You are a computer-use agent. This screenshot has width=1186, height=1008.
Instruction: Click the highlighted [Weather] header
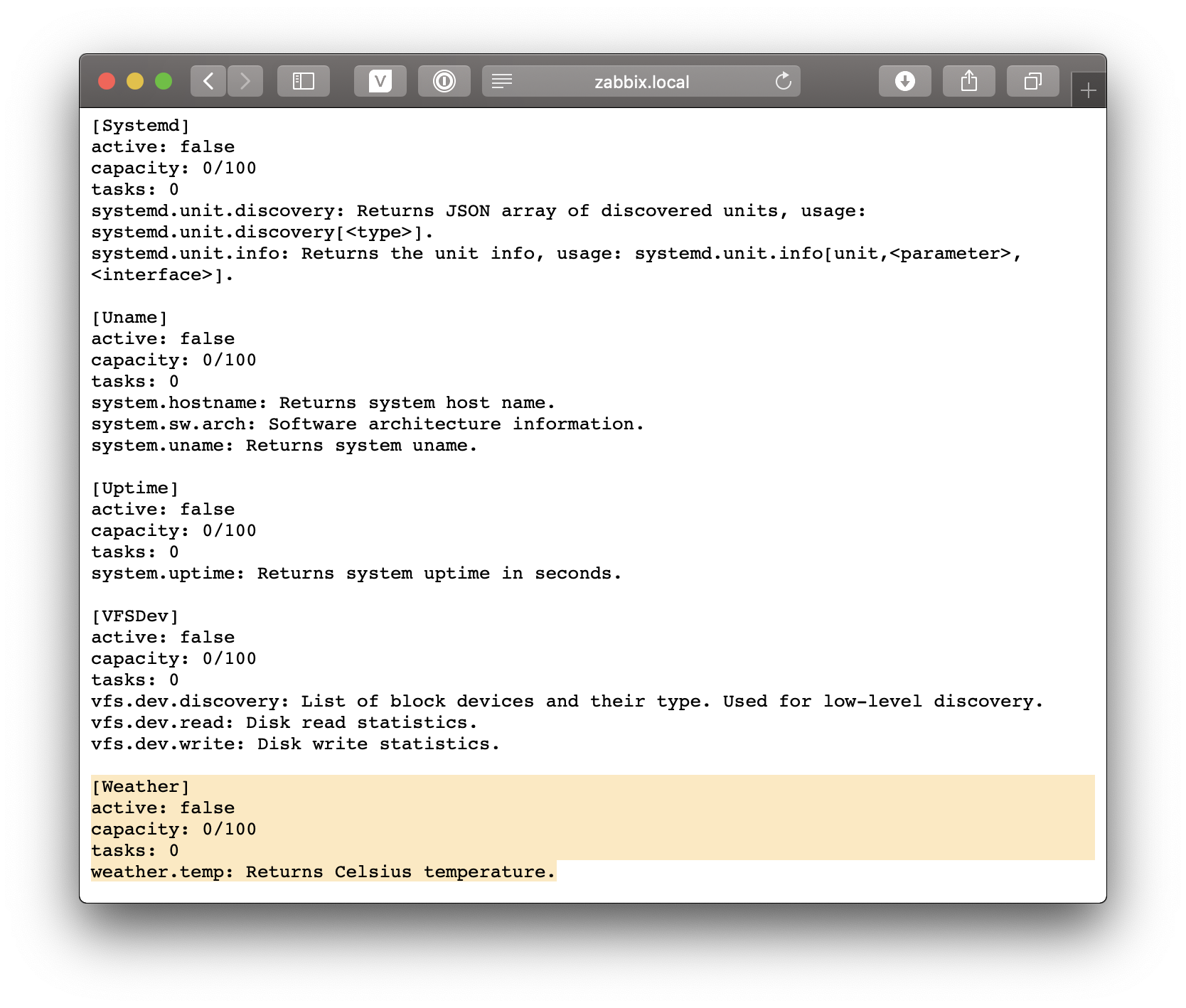(141, 787)
